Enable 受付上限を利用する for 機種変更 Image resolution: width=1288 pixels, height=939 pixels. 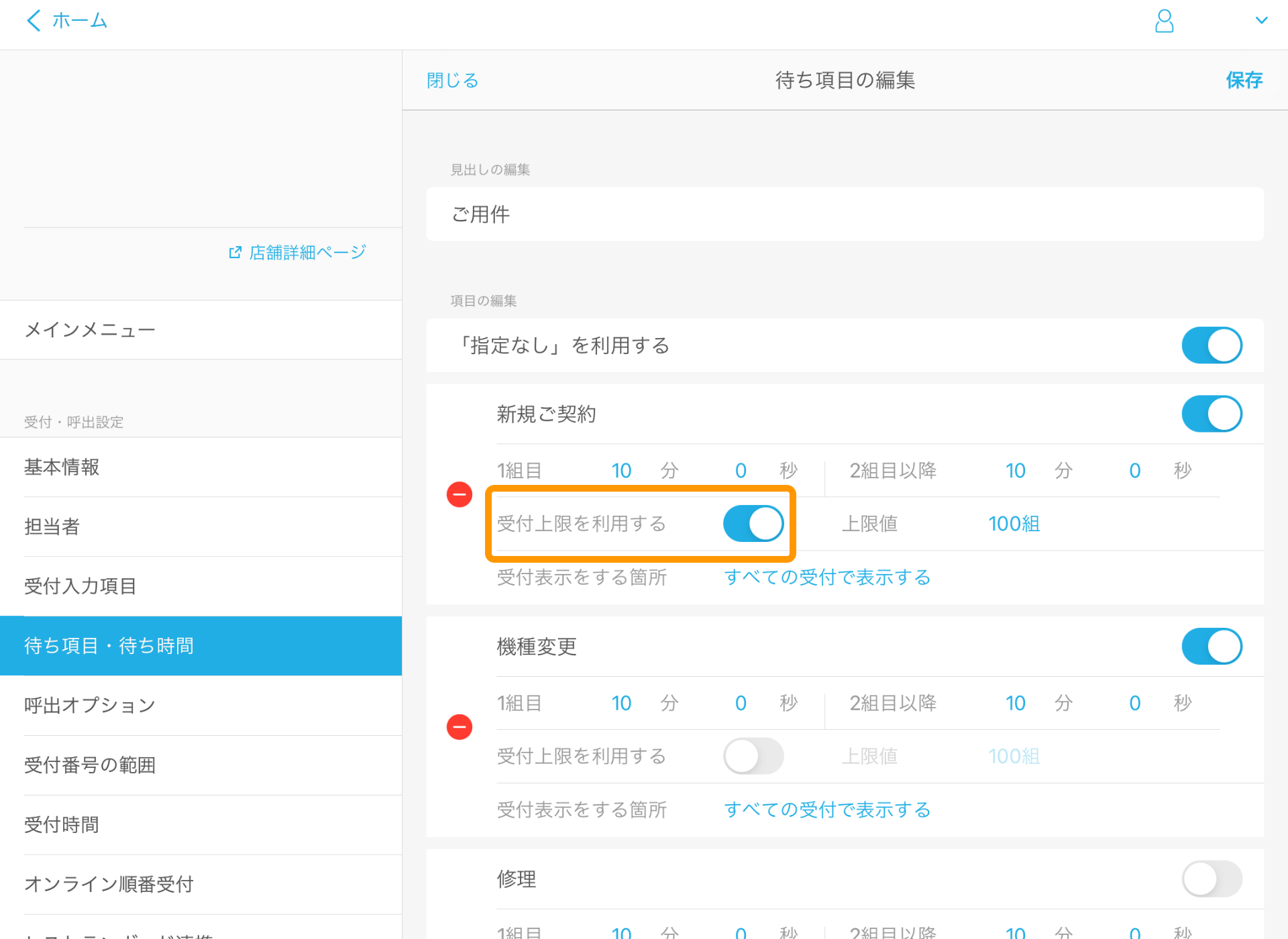(x=753, y=757)
